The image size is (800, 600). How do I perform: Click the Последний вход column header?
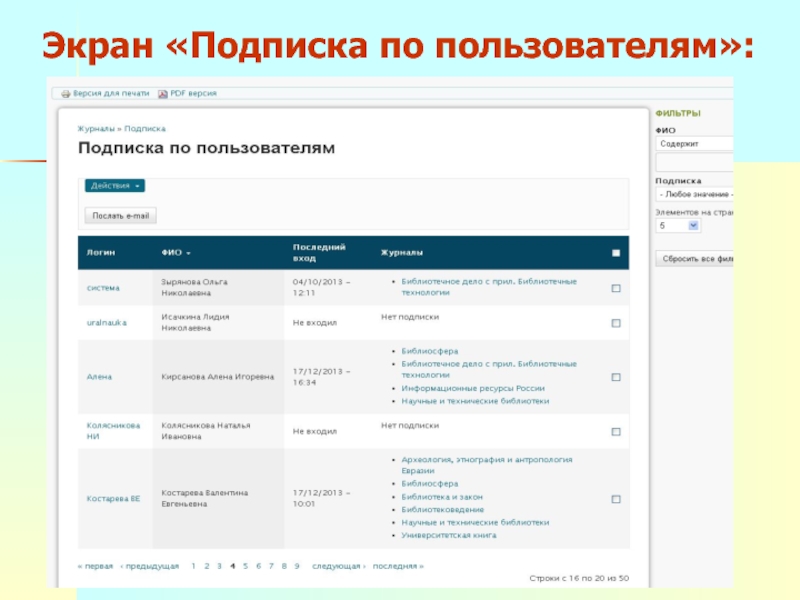click(319, 253)
